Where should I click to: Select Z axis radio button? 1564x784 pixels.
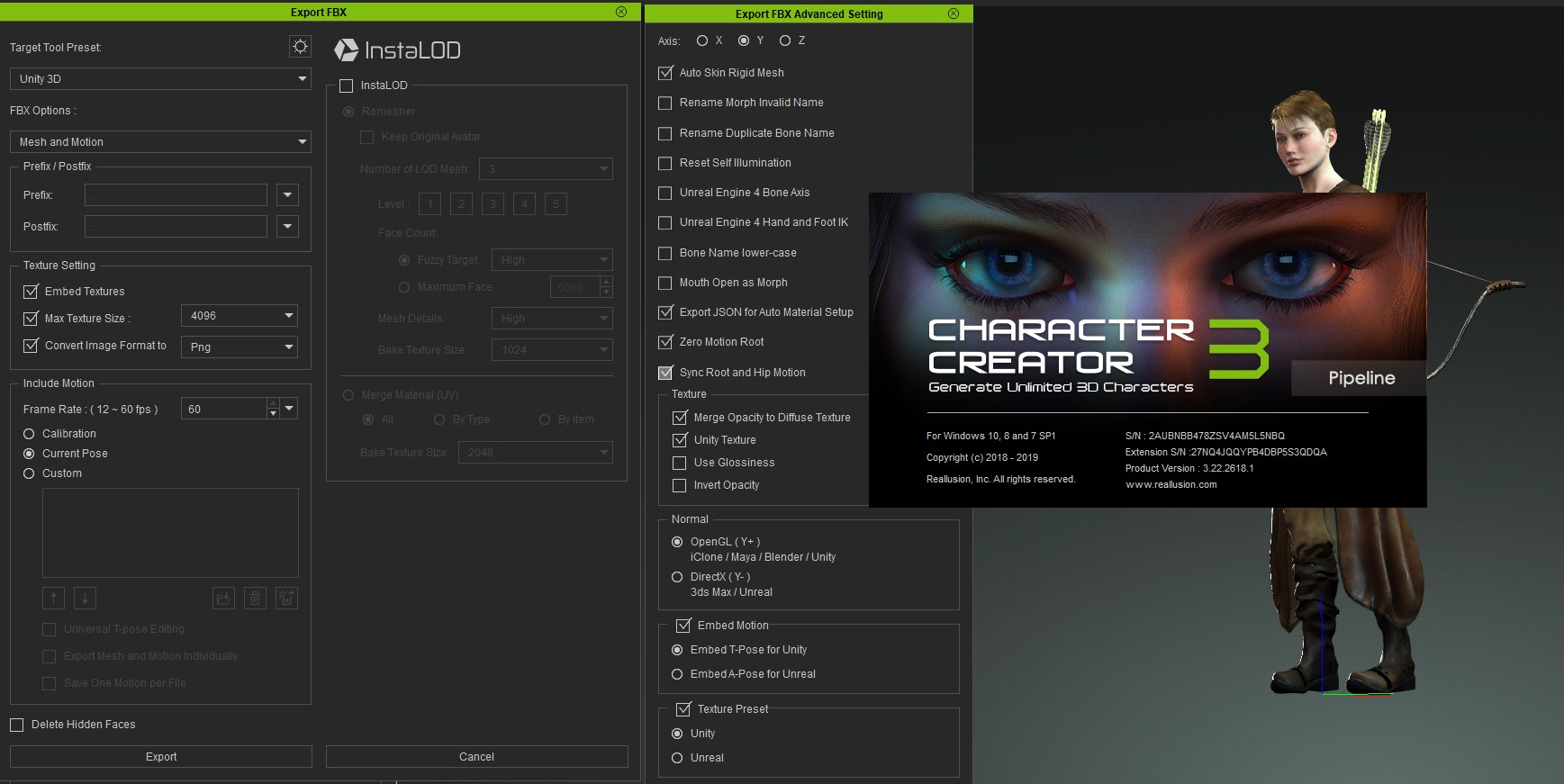pyautogui.click(x=785, y=41)
